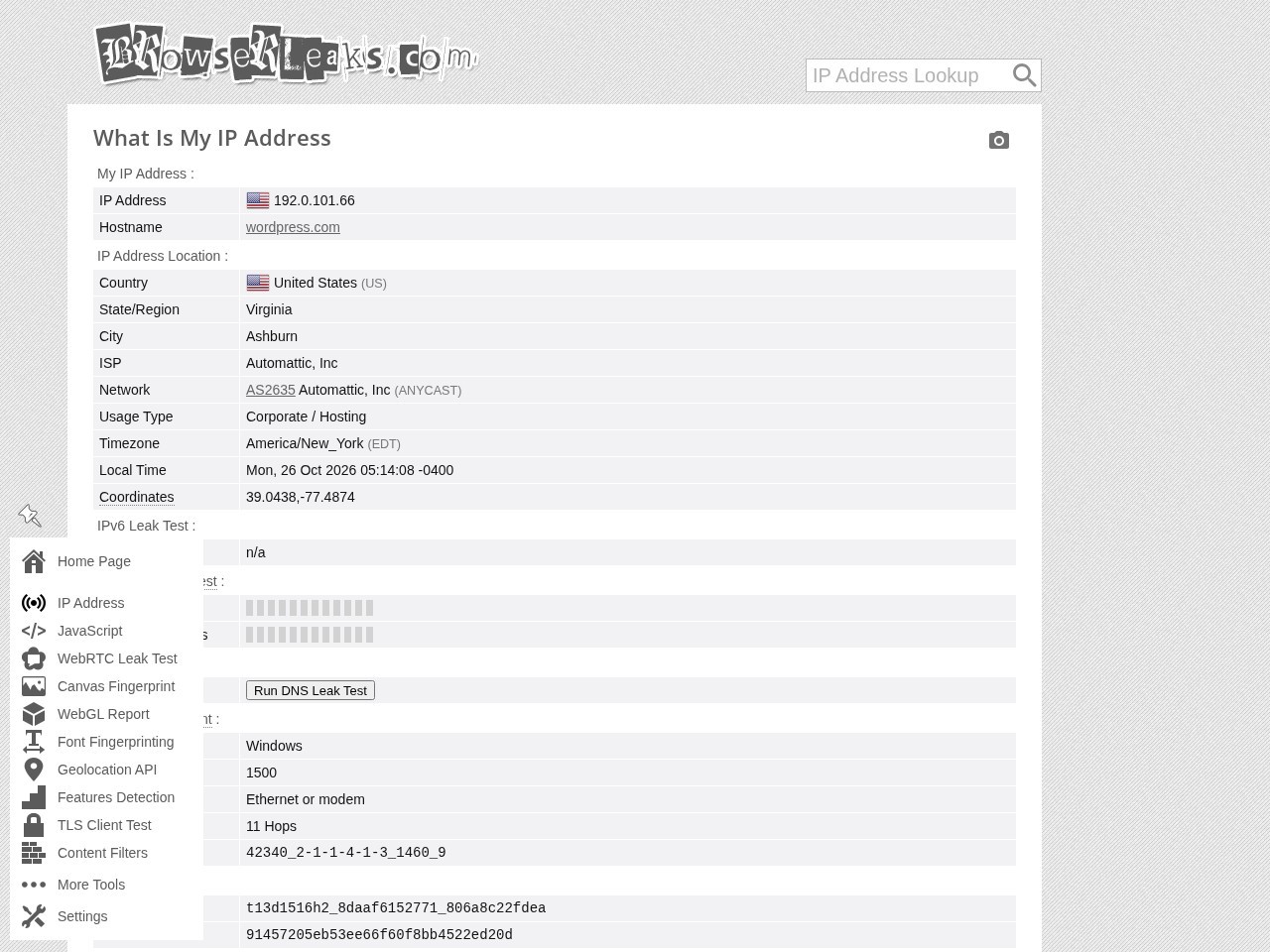Open the AS2635 network link
This screenshot has height=952, width=1270.
coord(270,390)
